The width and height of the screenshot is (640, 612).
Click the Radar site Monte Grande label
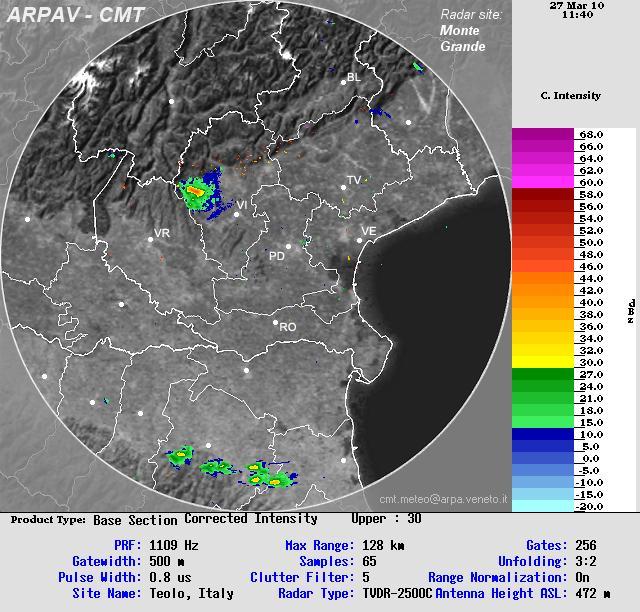[x=468, y=31]
